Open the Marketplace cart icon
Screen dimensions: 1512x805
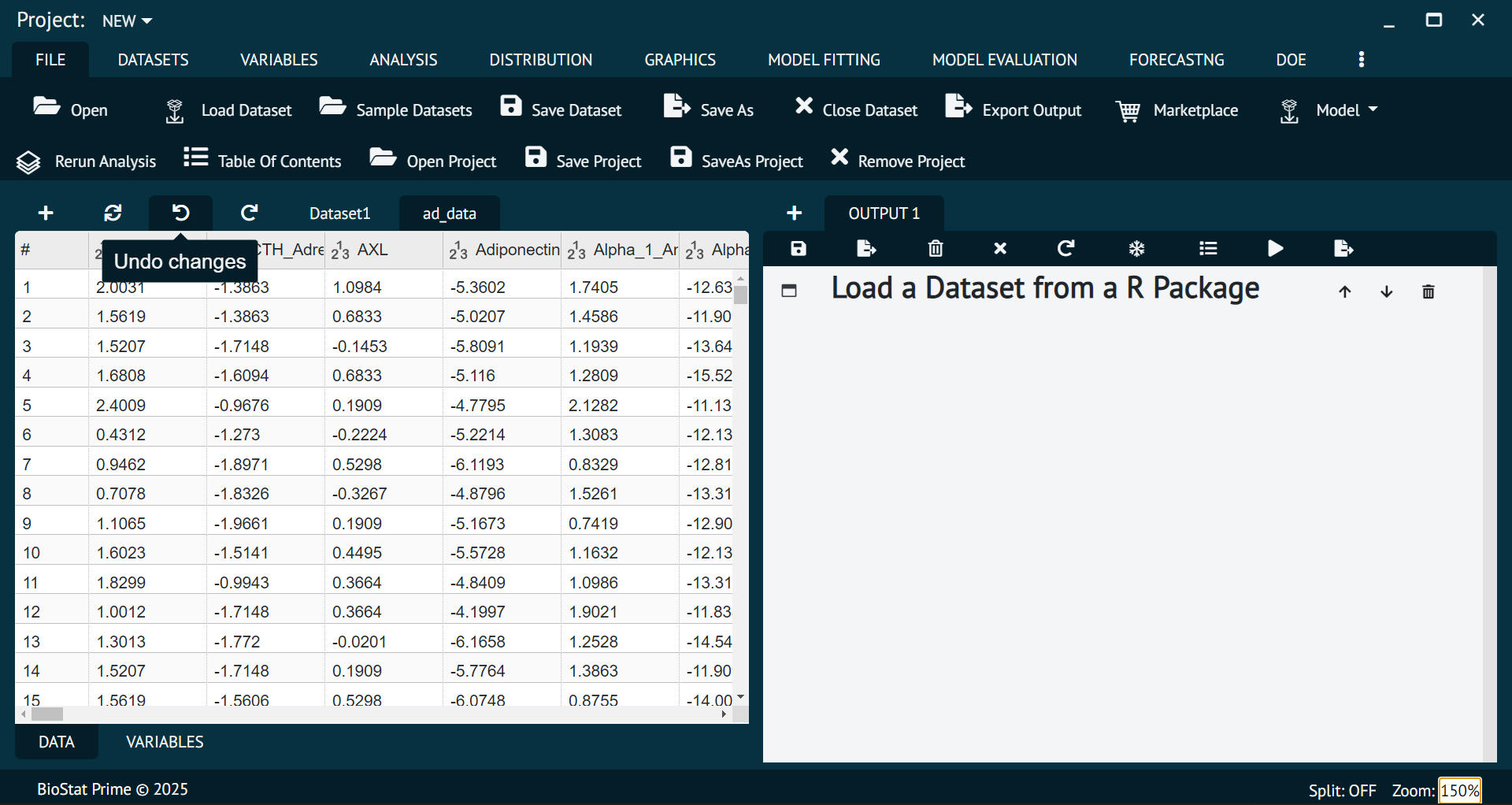pos(1128,111)
